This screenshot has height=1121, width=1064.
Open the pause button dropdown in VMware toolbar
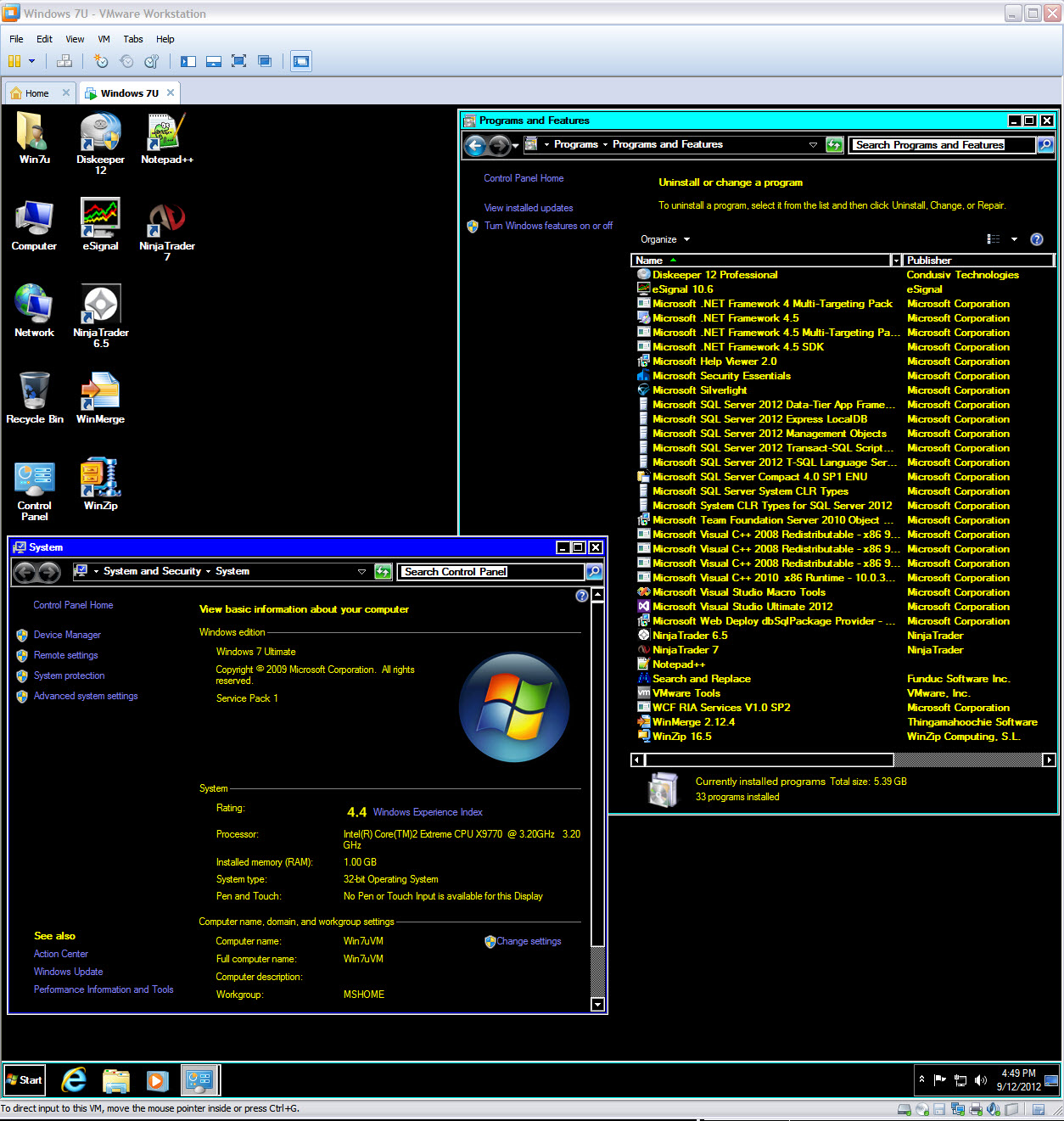32,61
